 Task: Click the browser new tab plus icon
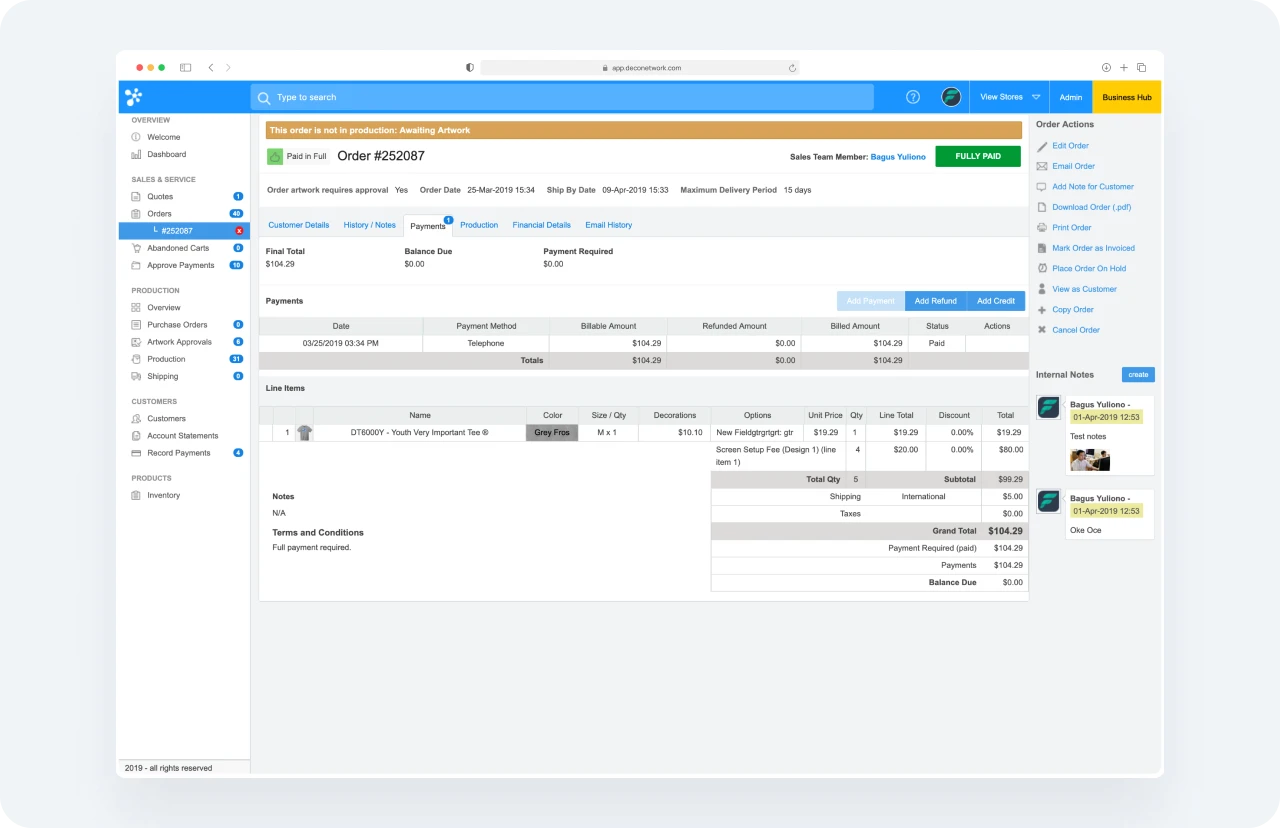1124,68
